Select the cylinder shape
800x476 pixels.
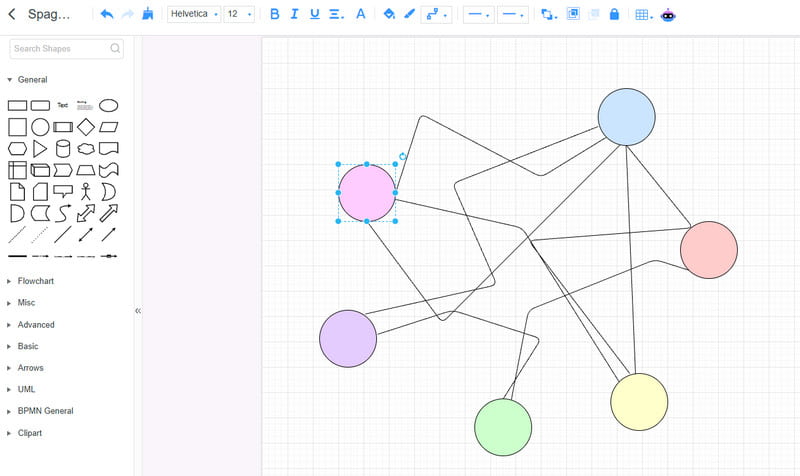pos(63,148)
